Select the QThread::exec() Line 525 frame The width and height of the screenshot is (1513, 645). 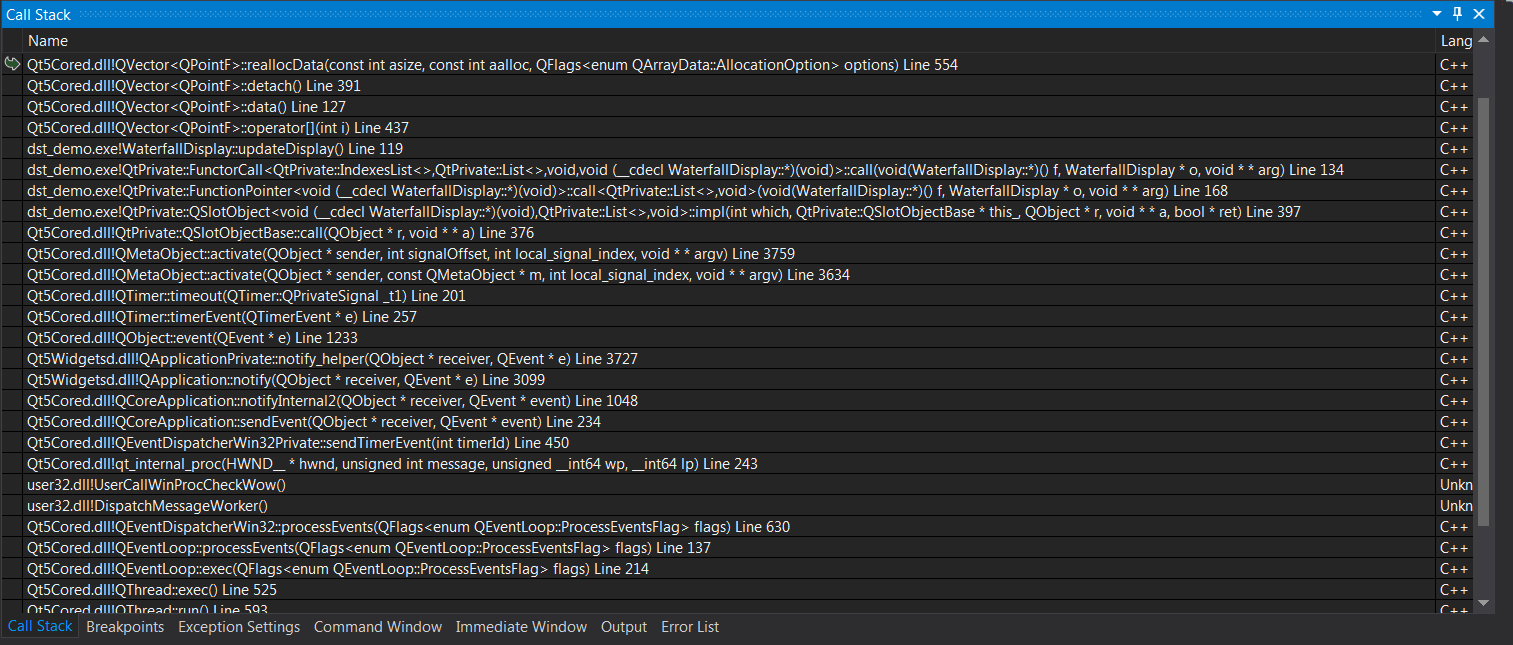[x=151, y=590]
